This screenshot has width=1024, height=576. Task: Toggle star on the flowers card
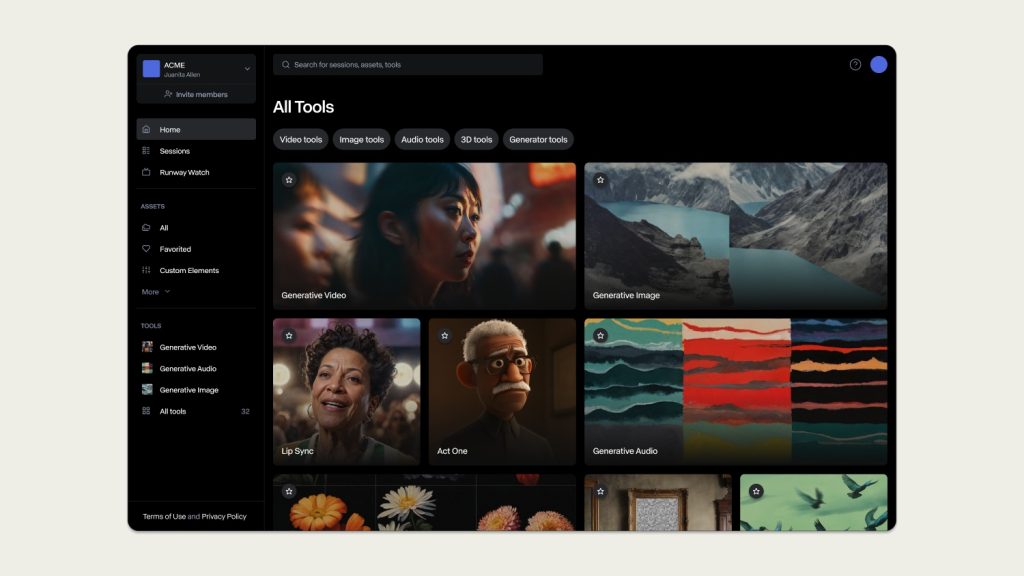[x=289, y=491]
